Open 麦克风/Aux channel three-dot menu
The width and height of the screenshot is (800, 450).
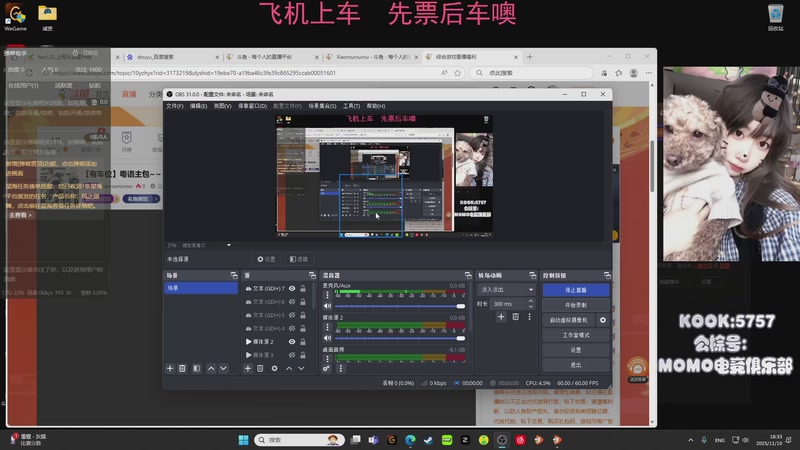[x=328, y=294]
